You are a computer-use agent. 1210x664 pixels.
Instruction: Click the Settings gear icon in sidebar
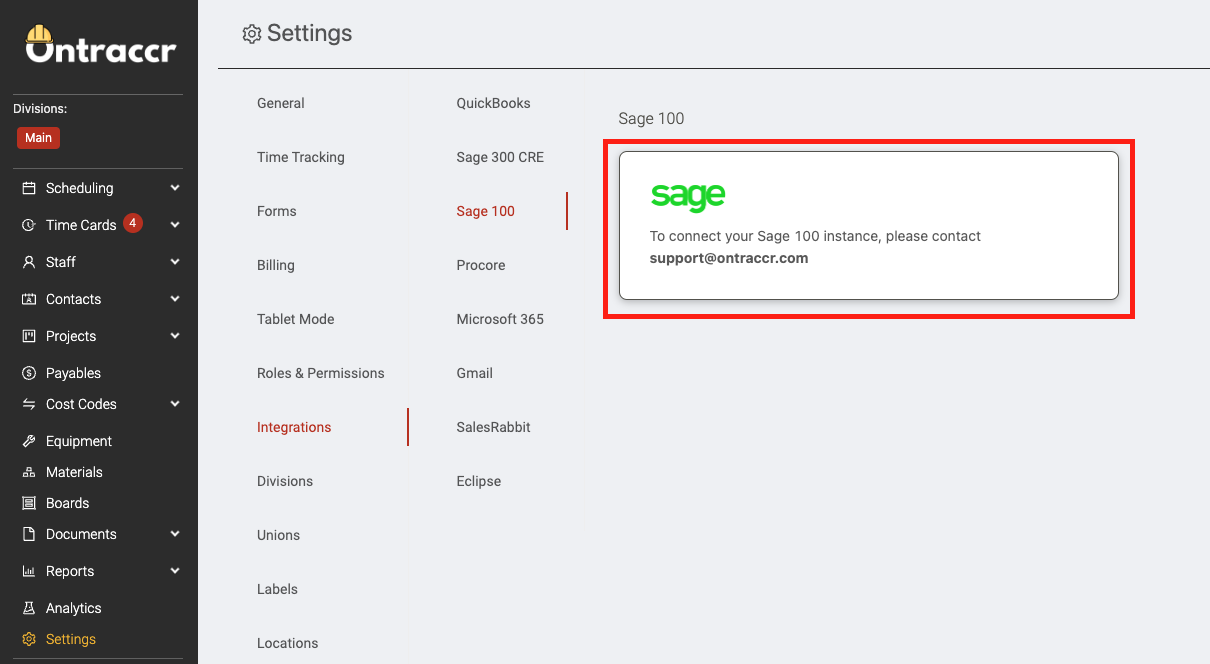coord(29,639)
